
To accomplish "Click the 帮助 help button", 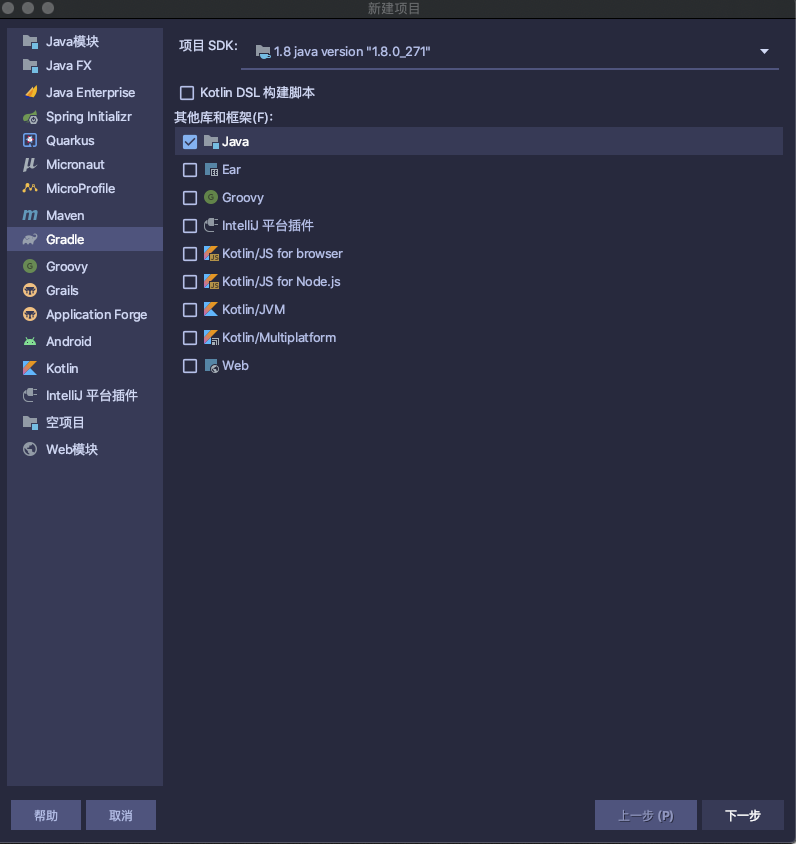I will (x=46, y=815).
